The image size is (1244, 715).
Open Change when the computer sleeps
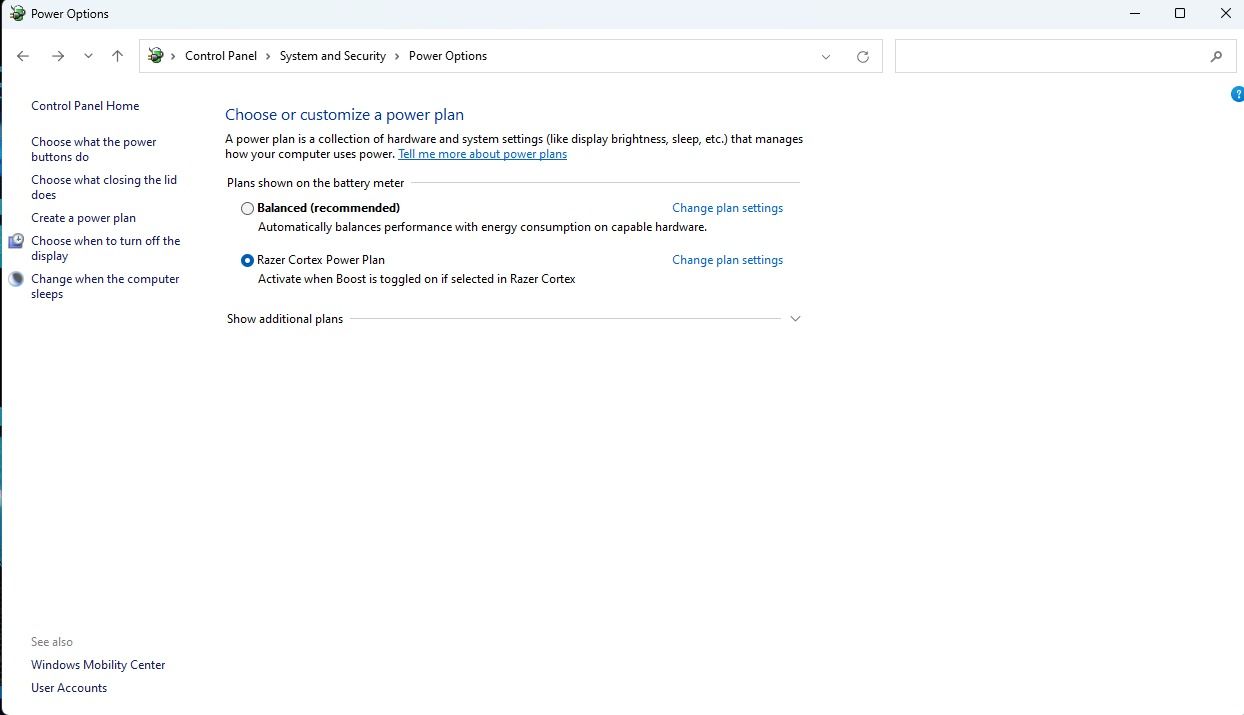click(x=105, y=286)
